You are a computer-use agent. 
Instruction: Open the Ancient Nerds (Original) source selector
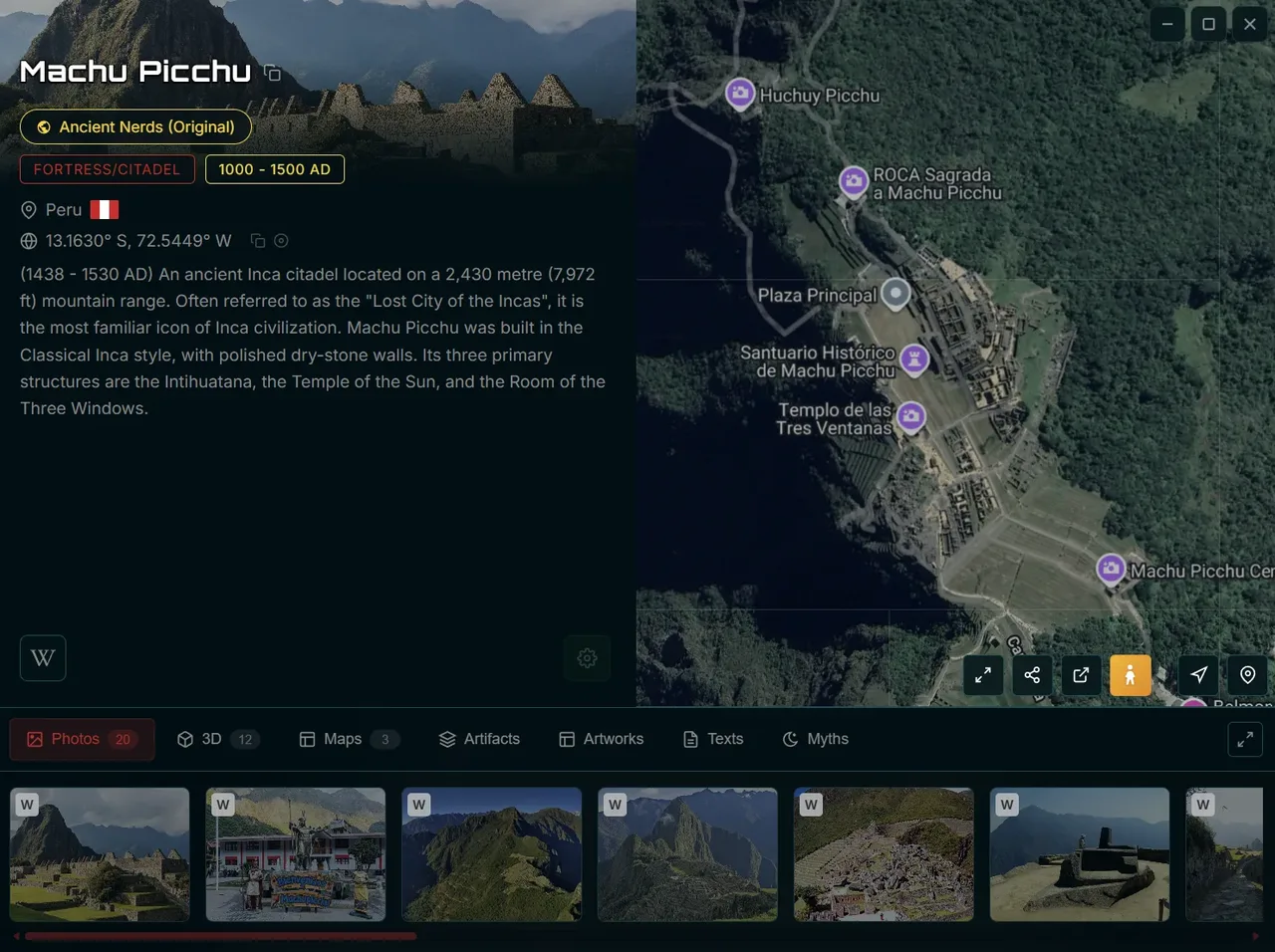tap(135, 126)
